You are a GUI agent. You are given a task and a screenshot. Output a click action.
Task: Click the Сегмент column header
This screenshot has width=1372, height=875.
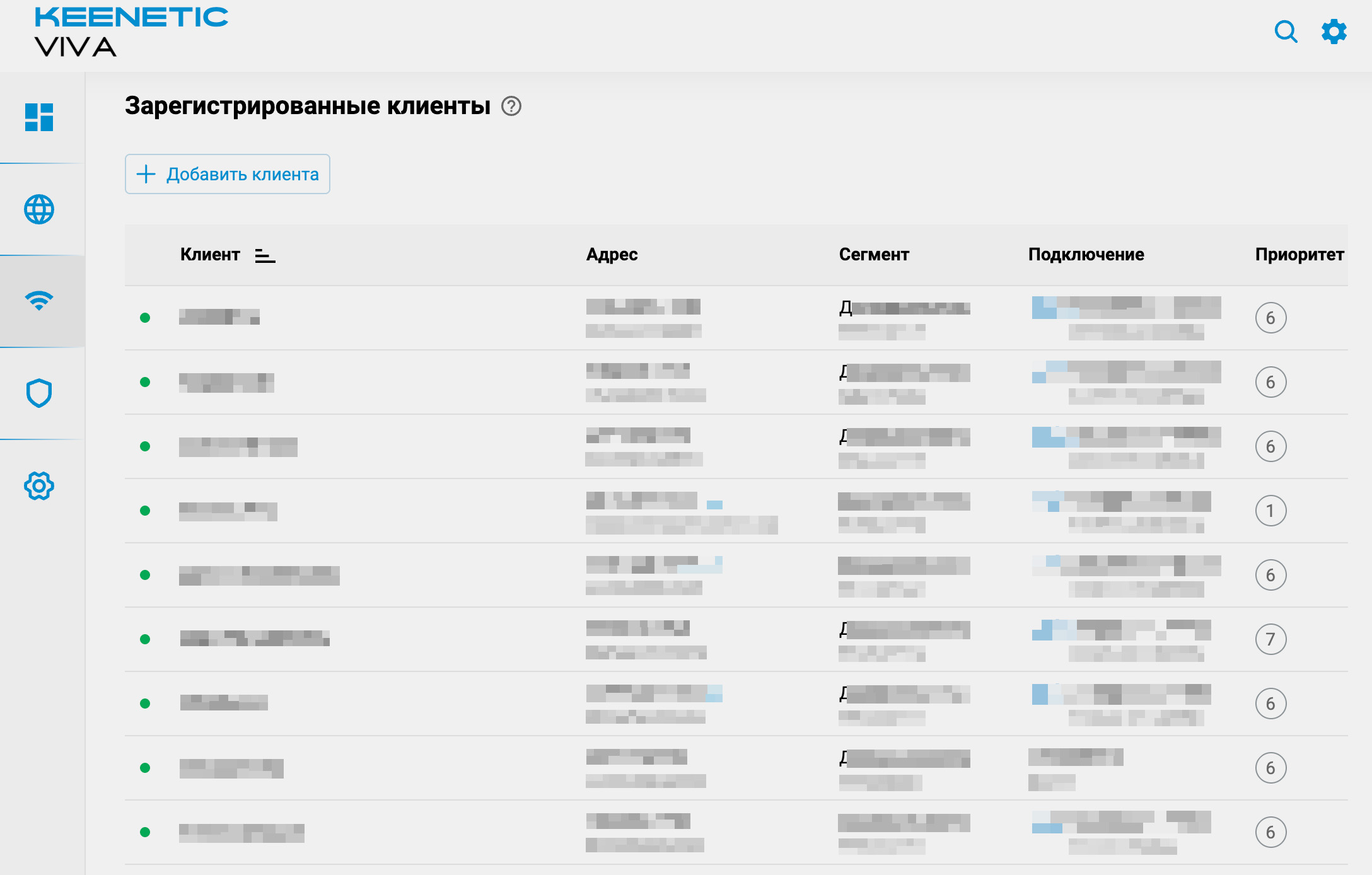point(874,255)
